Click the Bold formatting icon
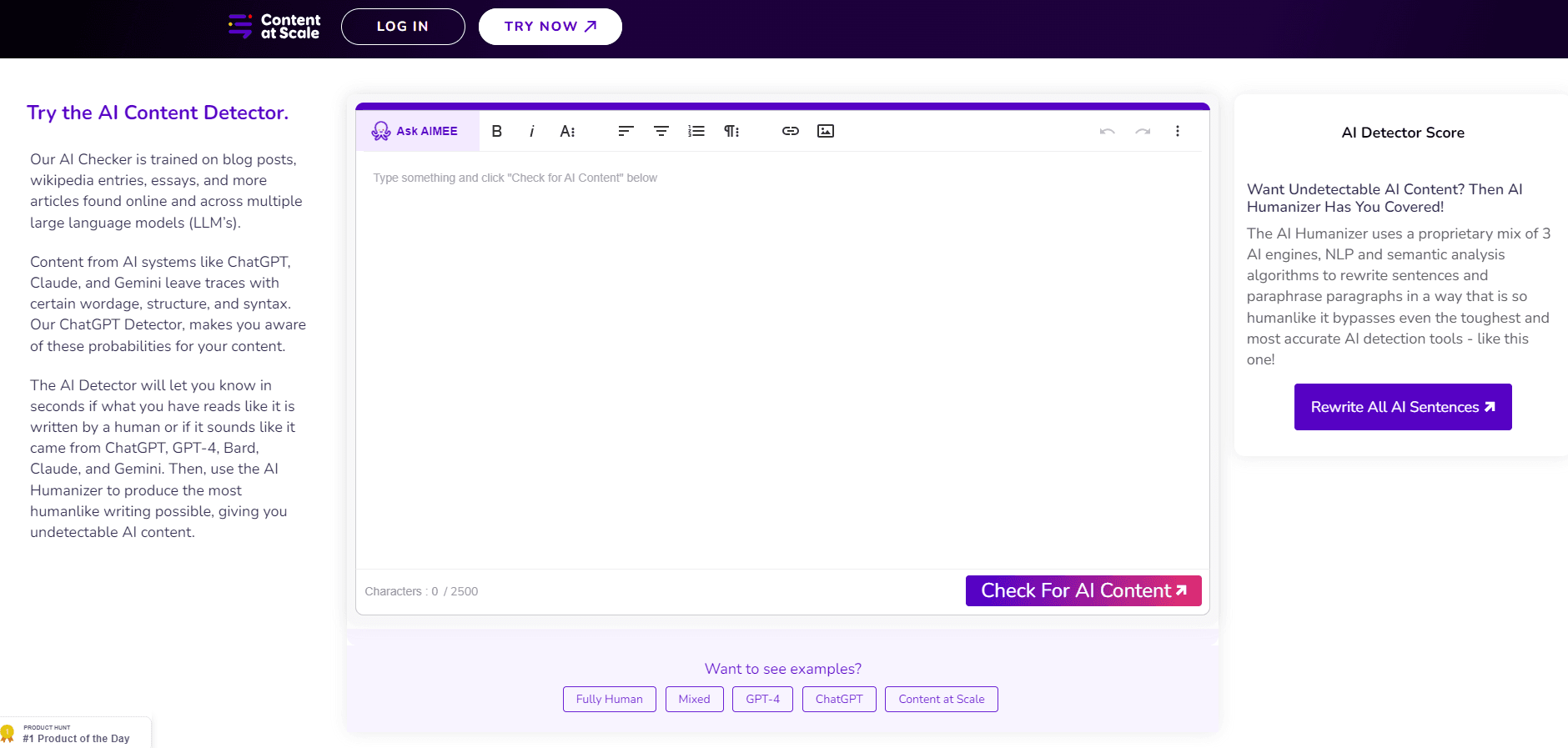The image size is (1568, 748). coord(497,131)
